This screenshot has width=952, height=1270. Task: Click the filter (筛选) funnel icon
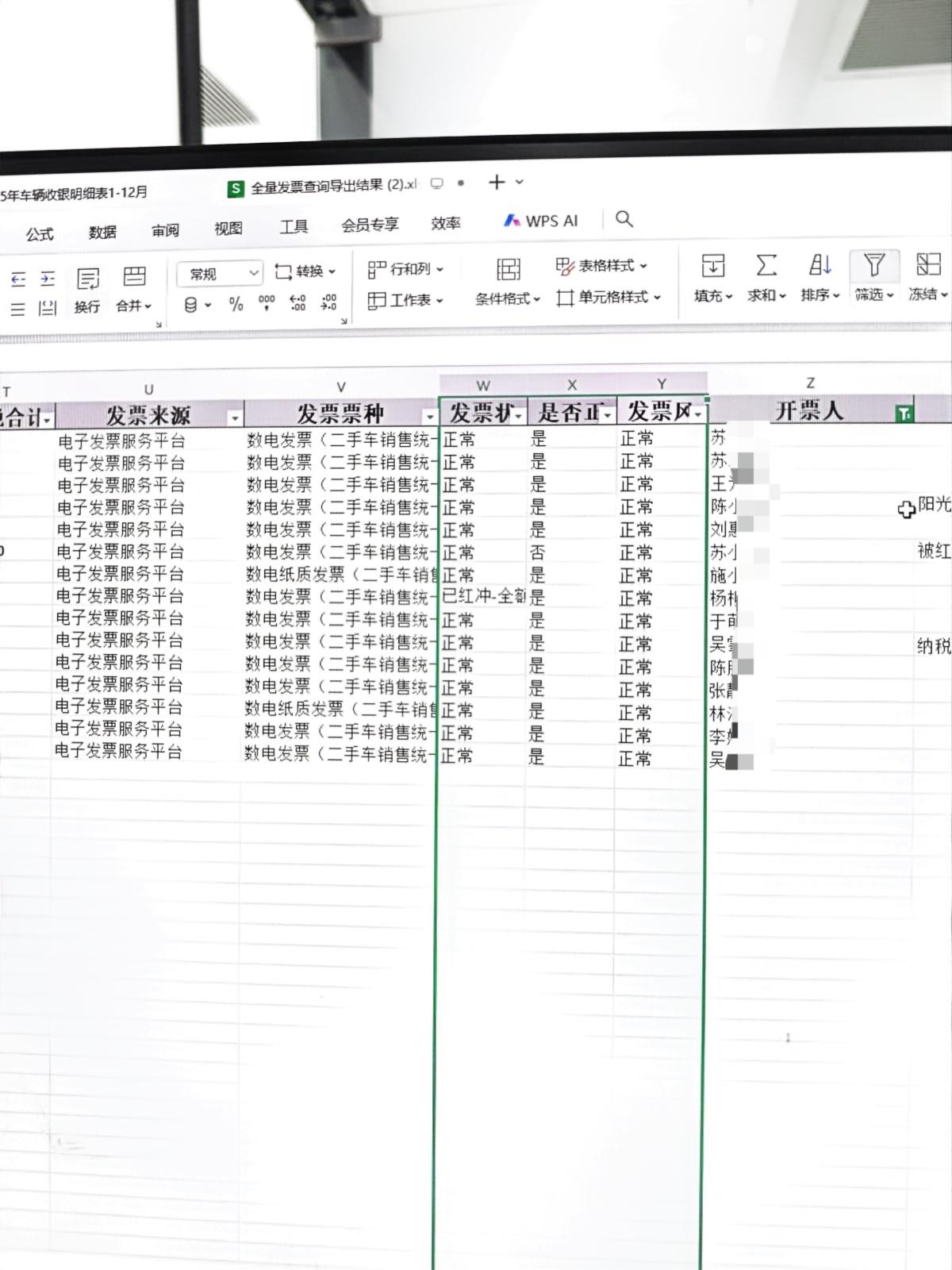[x=873, y=265]
